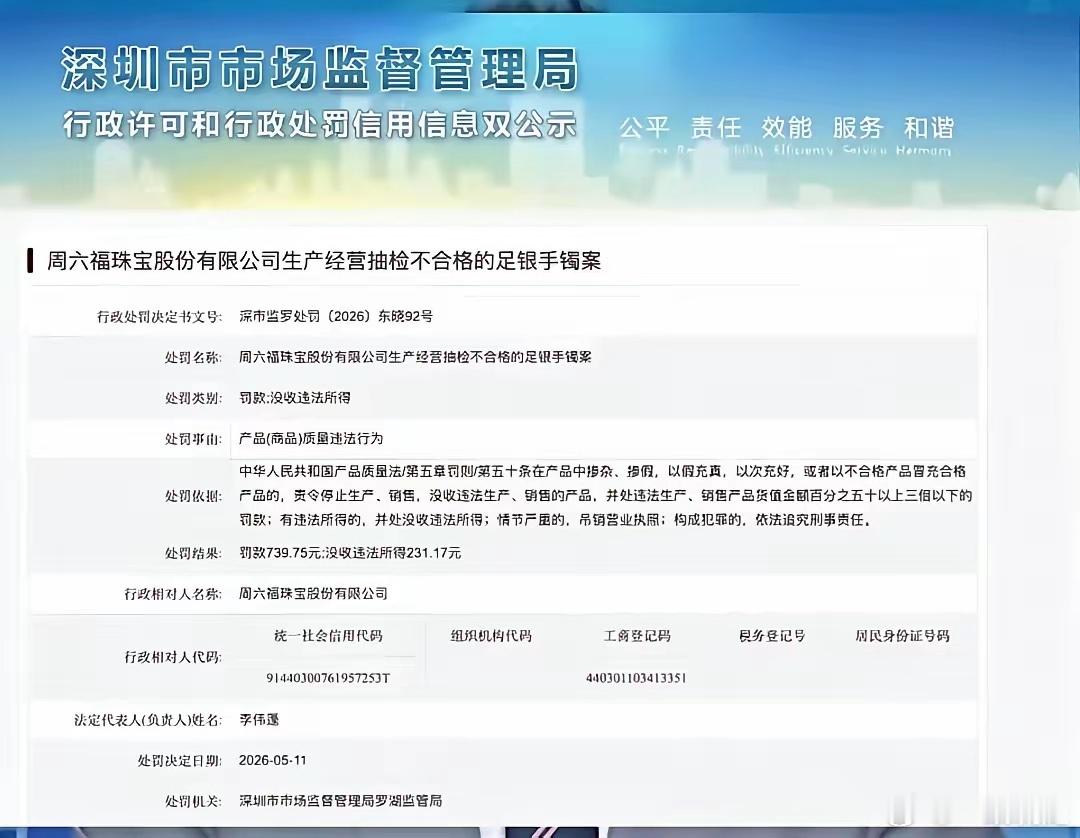Screen dimensions: 1080x838
Task: Click the 行政相对人代码 label
Action: (173, 657)
